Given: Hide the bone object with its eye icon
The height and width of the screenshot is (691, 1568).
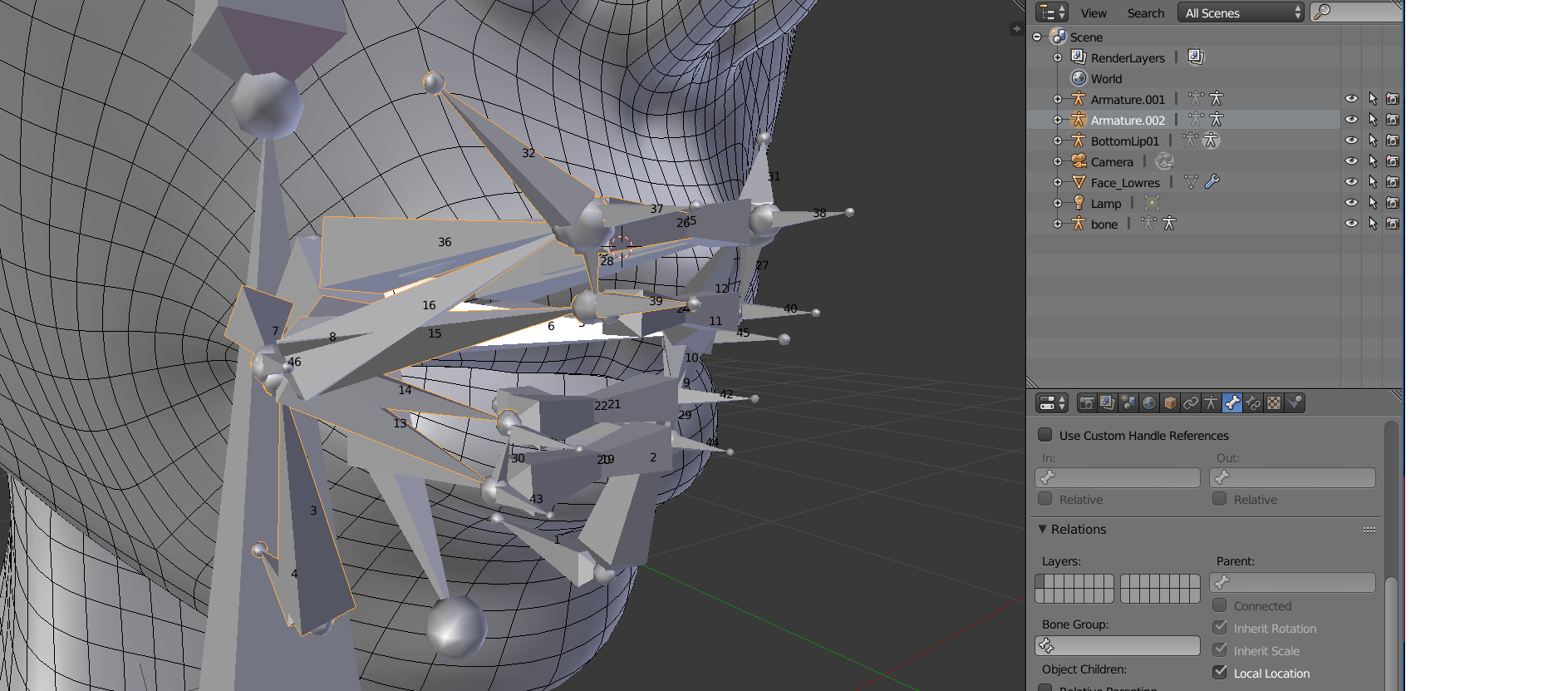Looking at the screenshot, I should pos(1351,224).
